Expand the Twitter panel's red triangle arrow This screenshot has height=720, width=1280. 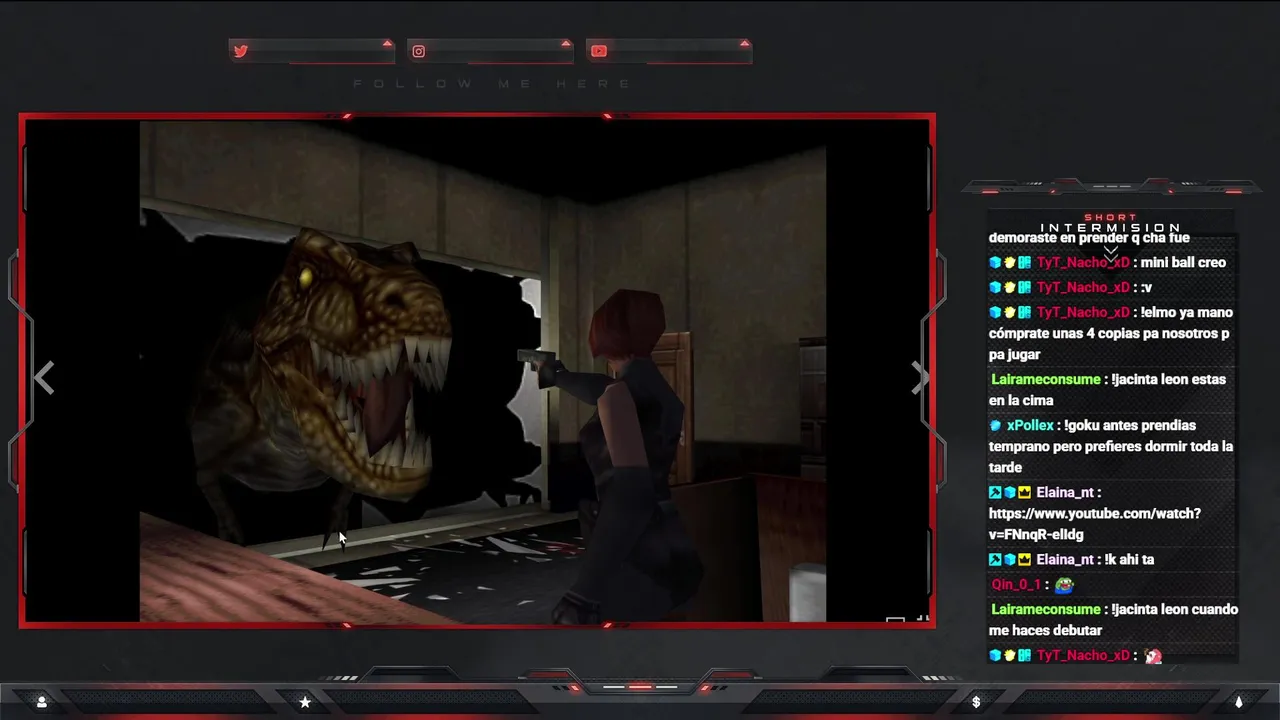click(387, 43)
